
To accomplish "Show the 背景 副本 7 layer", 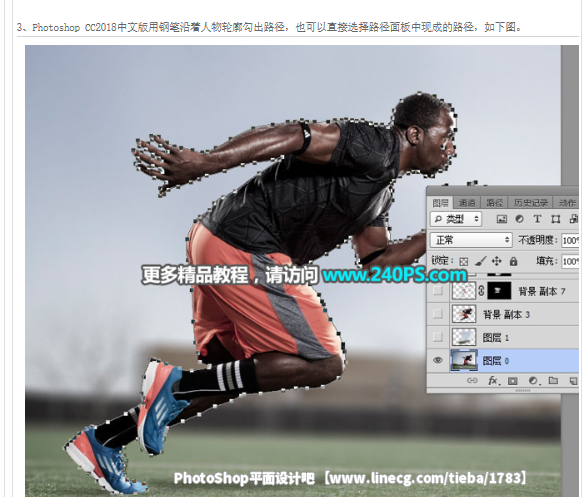I will [x=438, y=291].
